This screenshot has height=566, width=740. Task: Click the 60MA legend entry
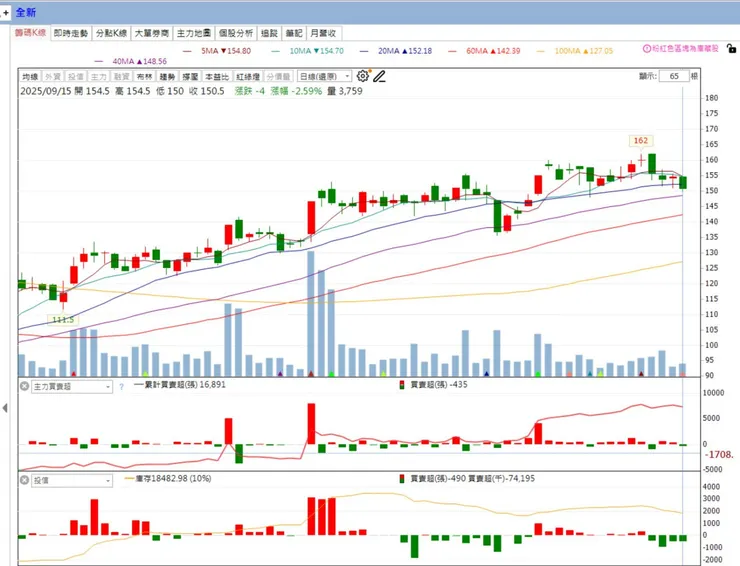[484, 51]
